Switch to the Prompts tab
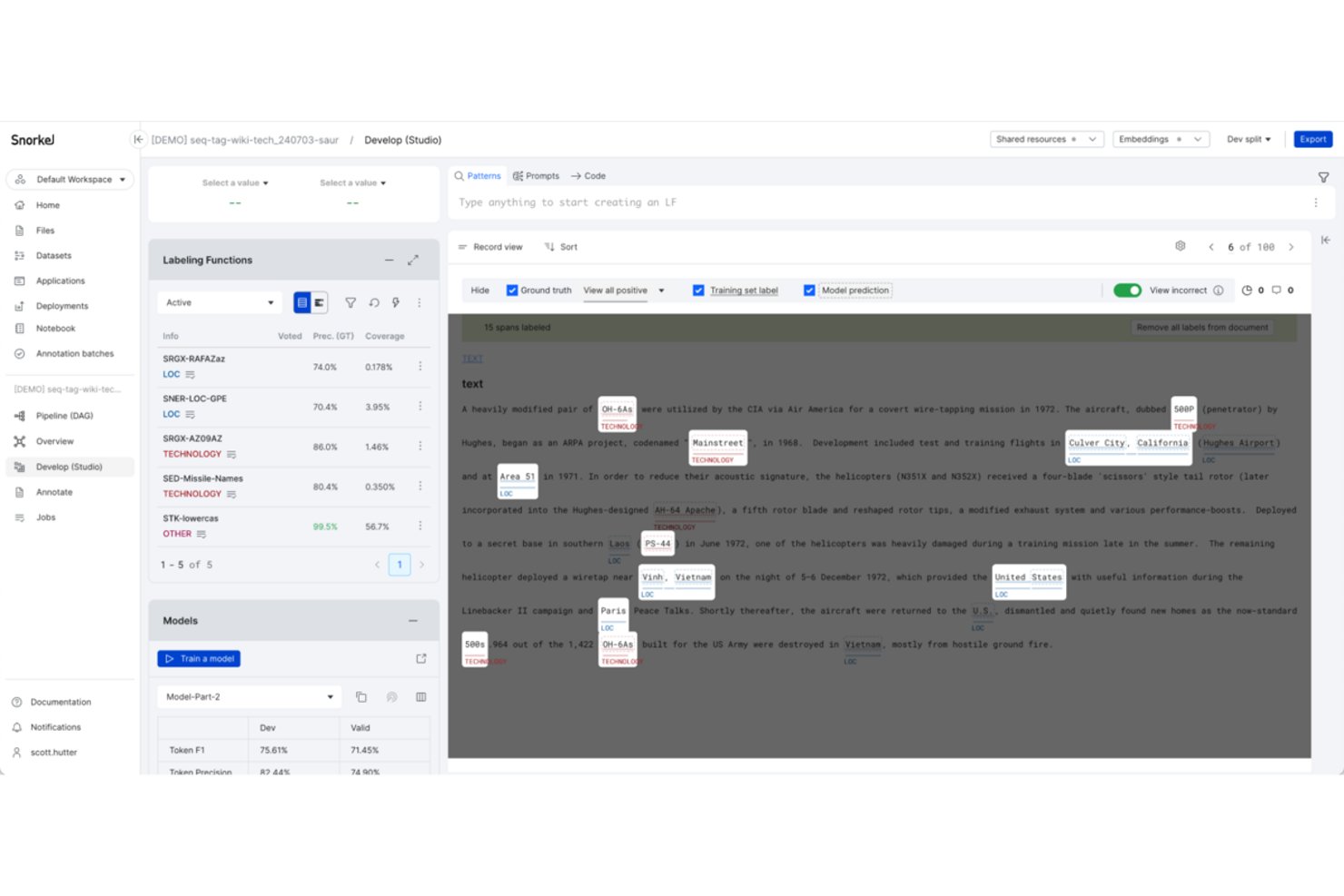Image resolution: width=1344 pixels, height=896 pixels. coord(536,176)
